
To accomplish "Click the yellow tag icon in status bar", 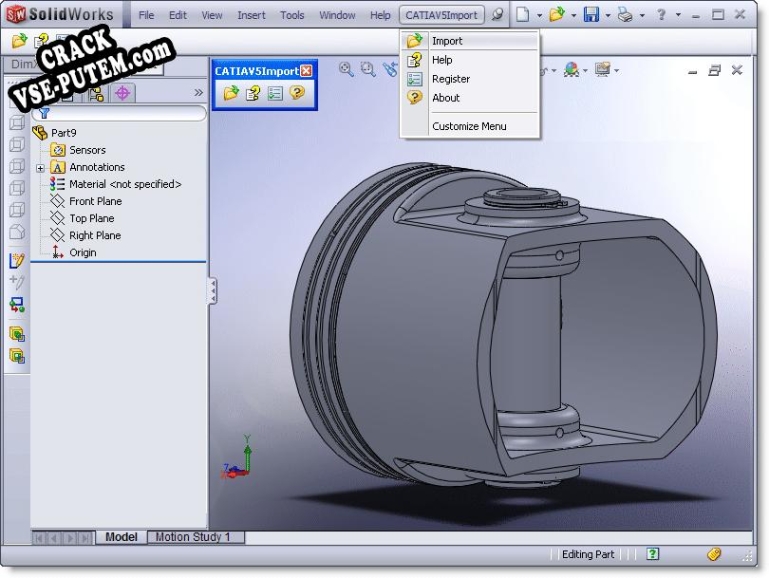I will [714, 554].
